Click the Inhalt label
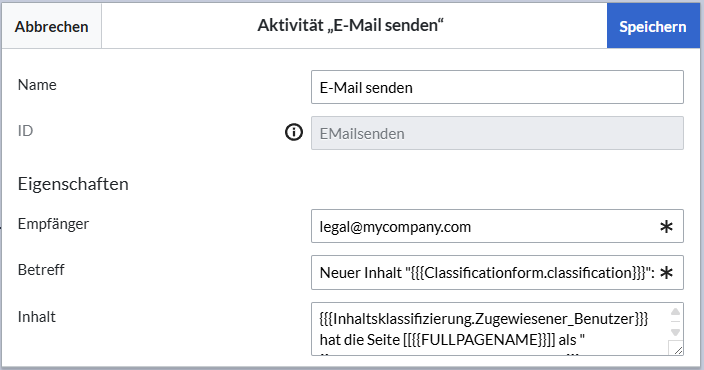This screenshot has height=370, width=704. pyautogui.click(x=36, y=317)
